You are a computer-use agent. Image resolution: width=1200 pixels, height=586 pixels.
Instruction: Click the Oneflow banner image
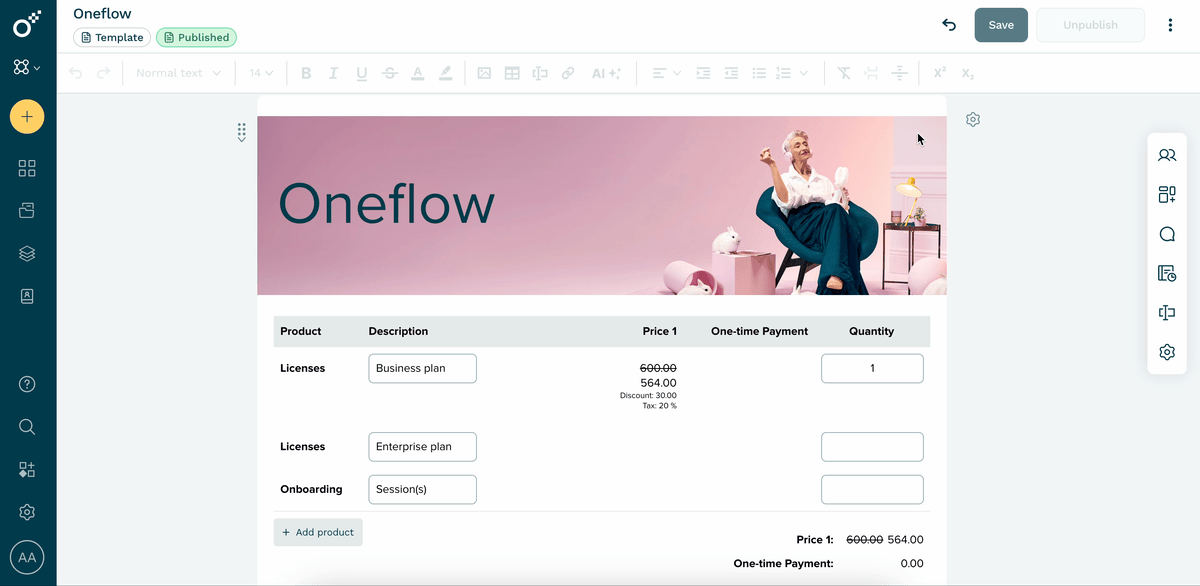click(x=602, y=205)
